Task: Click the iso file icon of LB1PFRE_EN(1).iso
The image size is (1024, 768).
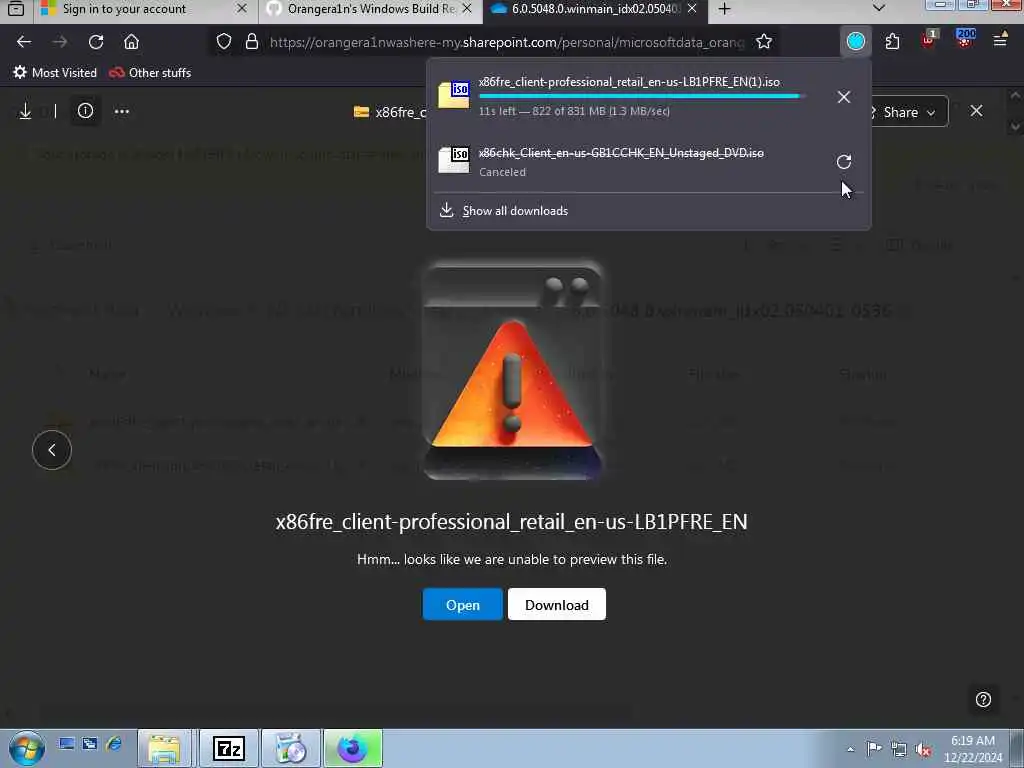Action: click(x=454, y=95)
